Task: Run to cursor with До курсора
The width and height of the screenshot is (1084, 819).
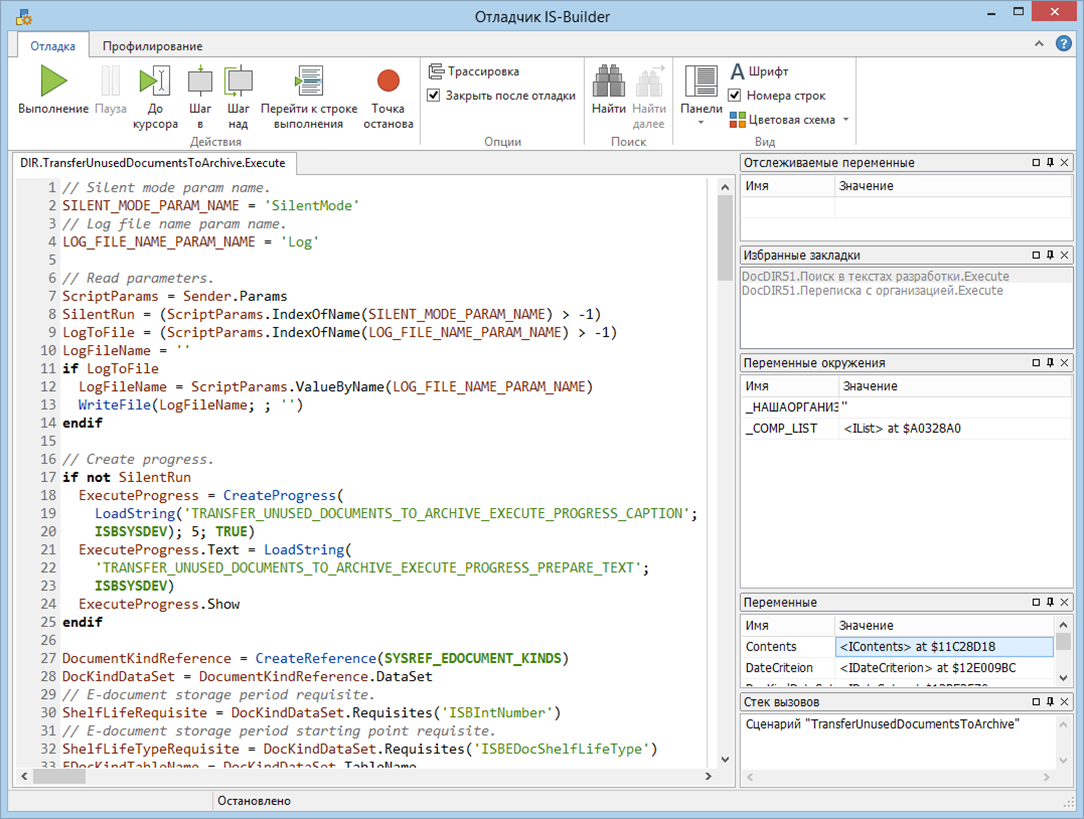Action: tap(155, 97)
